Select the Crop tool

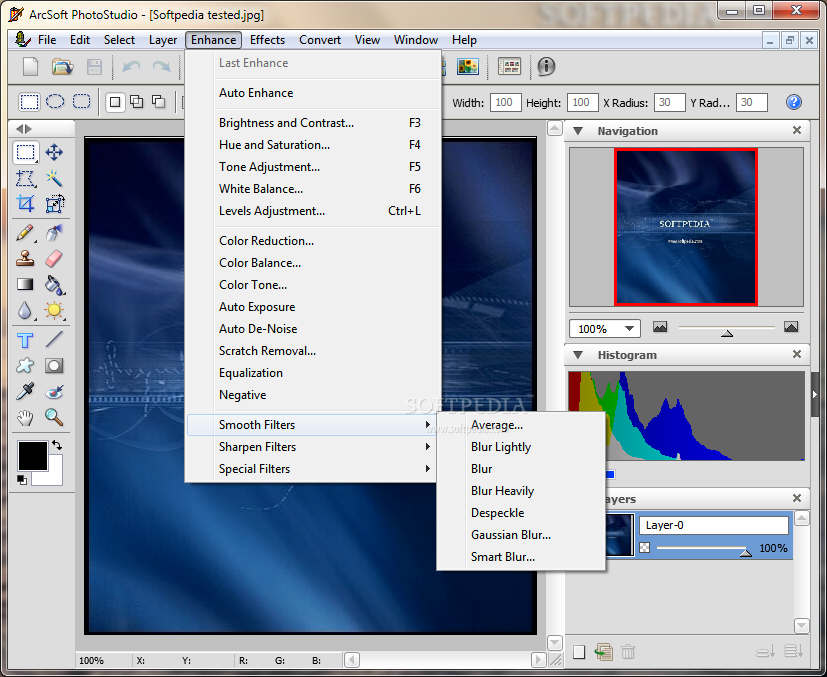click(25, 204)
